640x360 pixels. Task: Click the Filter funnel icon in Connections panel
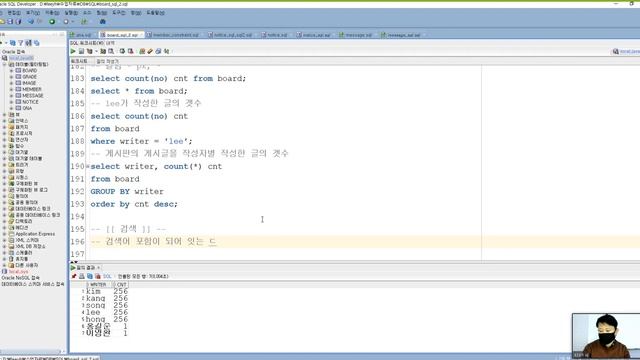[x=20, y=42]
